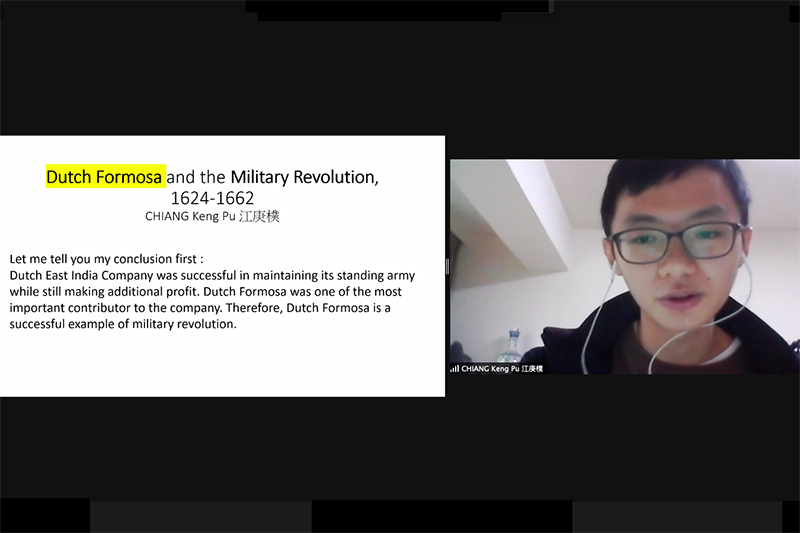The height and width of the screenshot is (533, 800).
Task: Click the Military Revolution heading text
Action: point(304,176)
